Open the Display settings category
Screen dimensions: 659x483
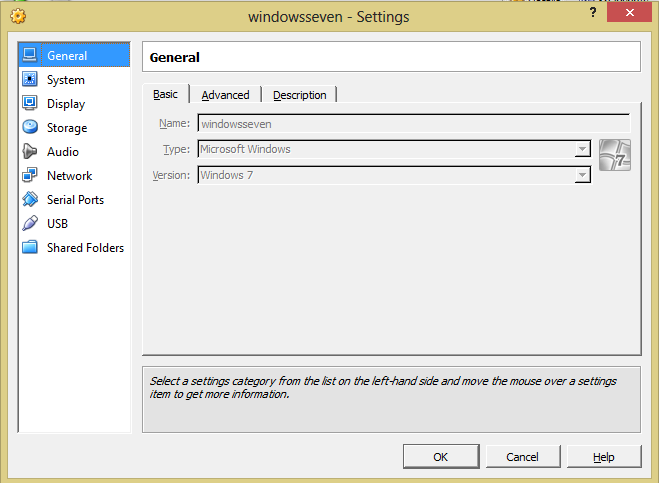(x=74, y=103)
